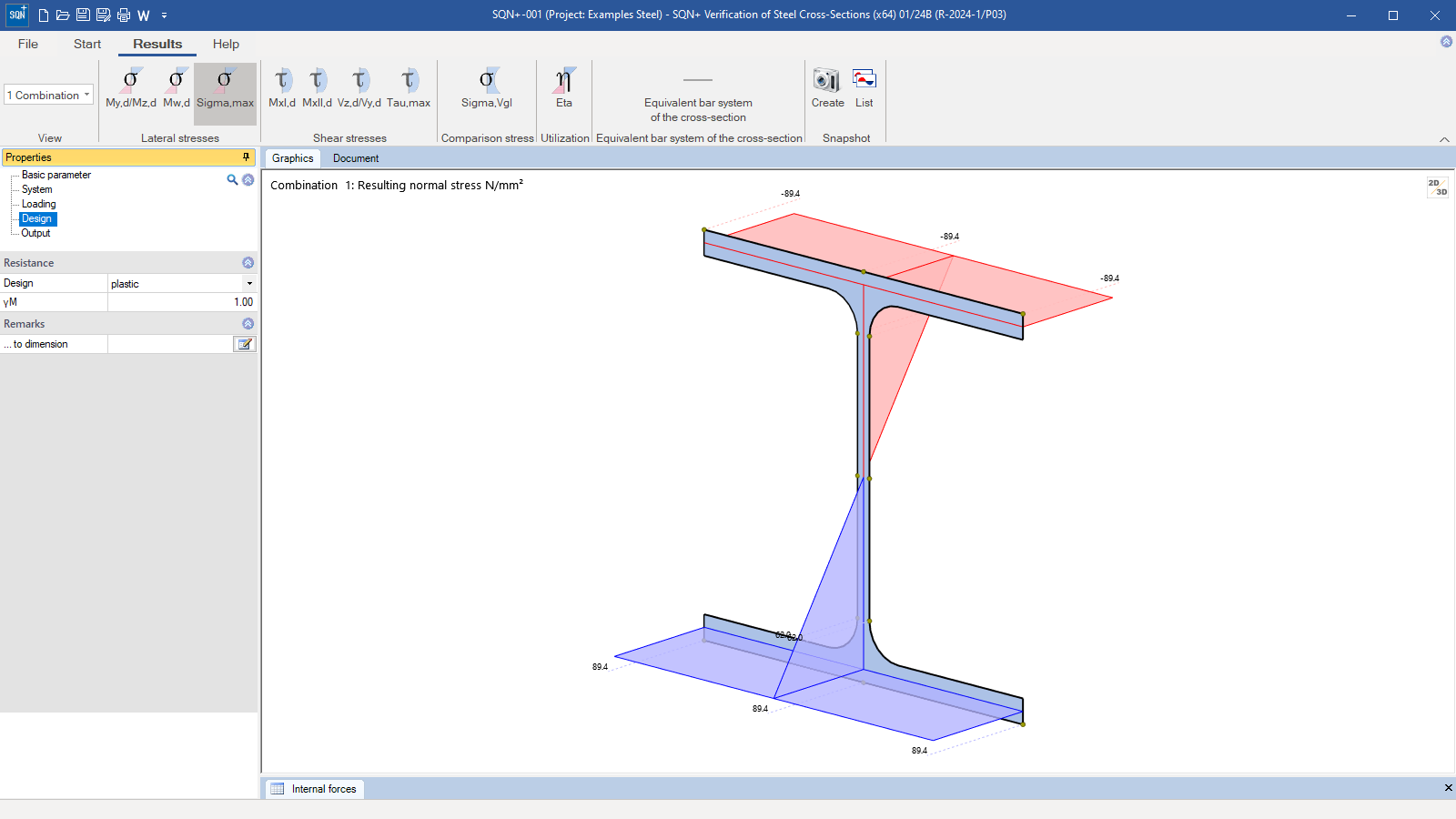Viewport: 1456px width, 819px height.
Task: Create a new file via toolbar icon
Action: click(x=43, y=15)
